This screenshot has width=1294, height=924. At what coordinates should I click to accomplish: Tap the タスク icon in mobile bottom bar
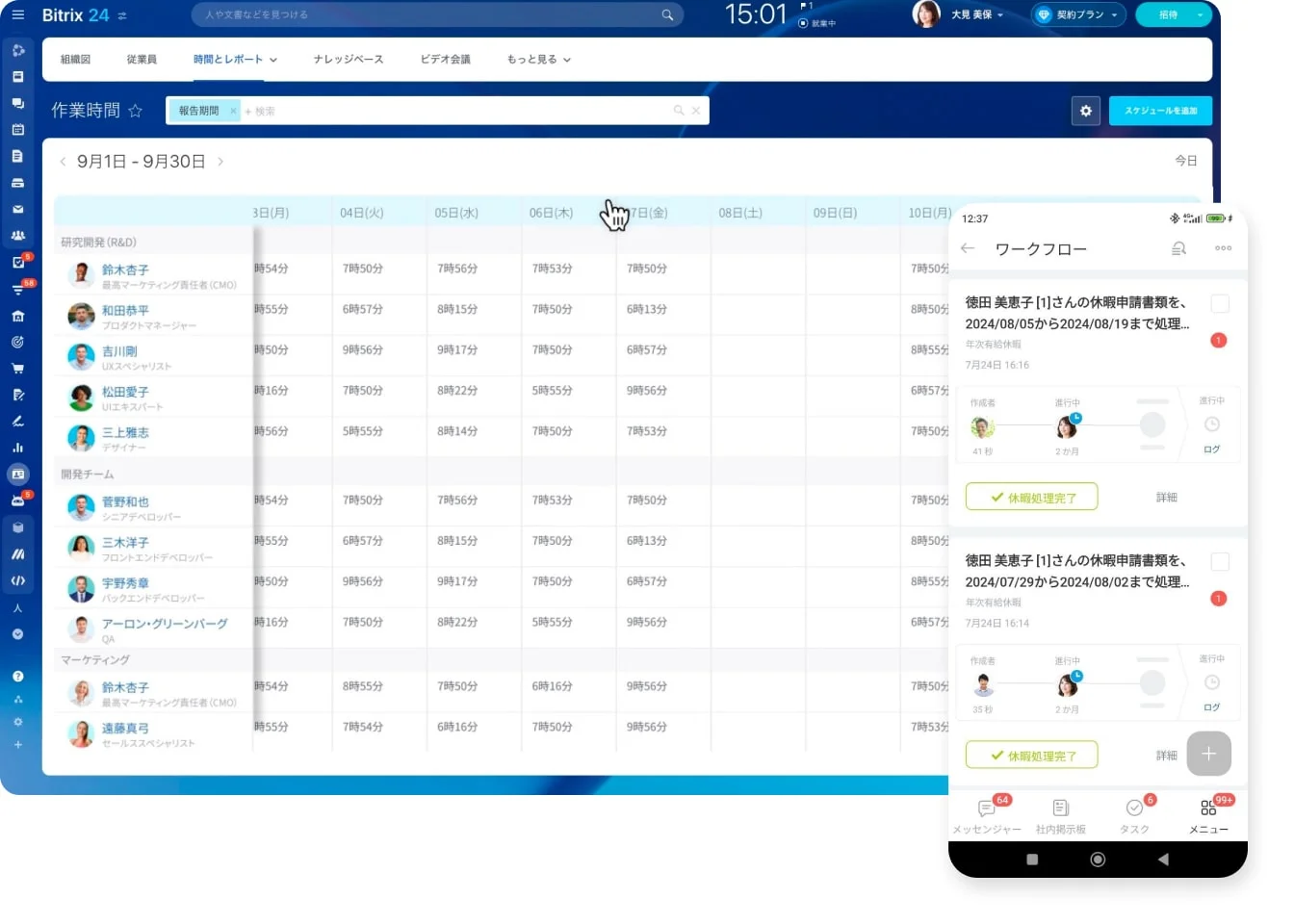pyautogui.click(x=1134, y=808)
